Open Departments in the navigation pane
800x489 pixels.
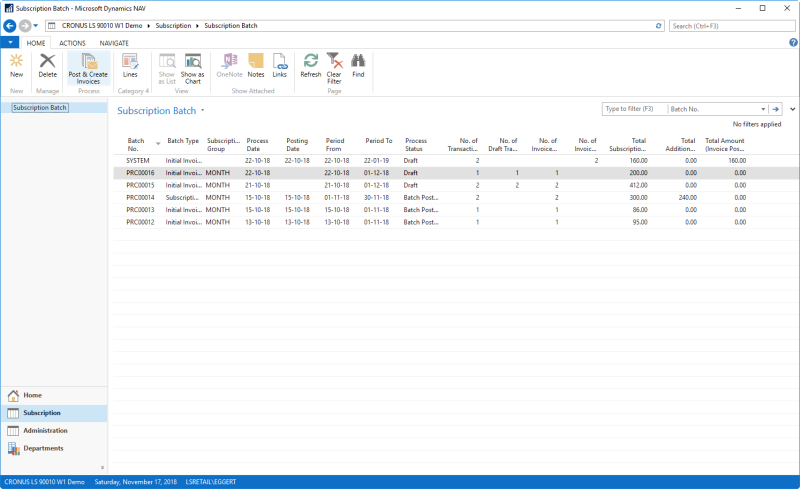[43, 448]
